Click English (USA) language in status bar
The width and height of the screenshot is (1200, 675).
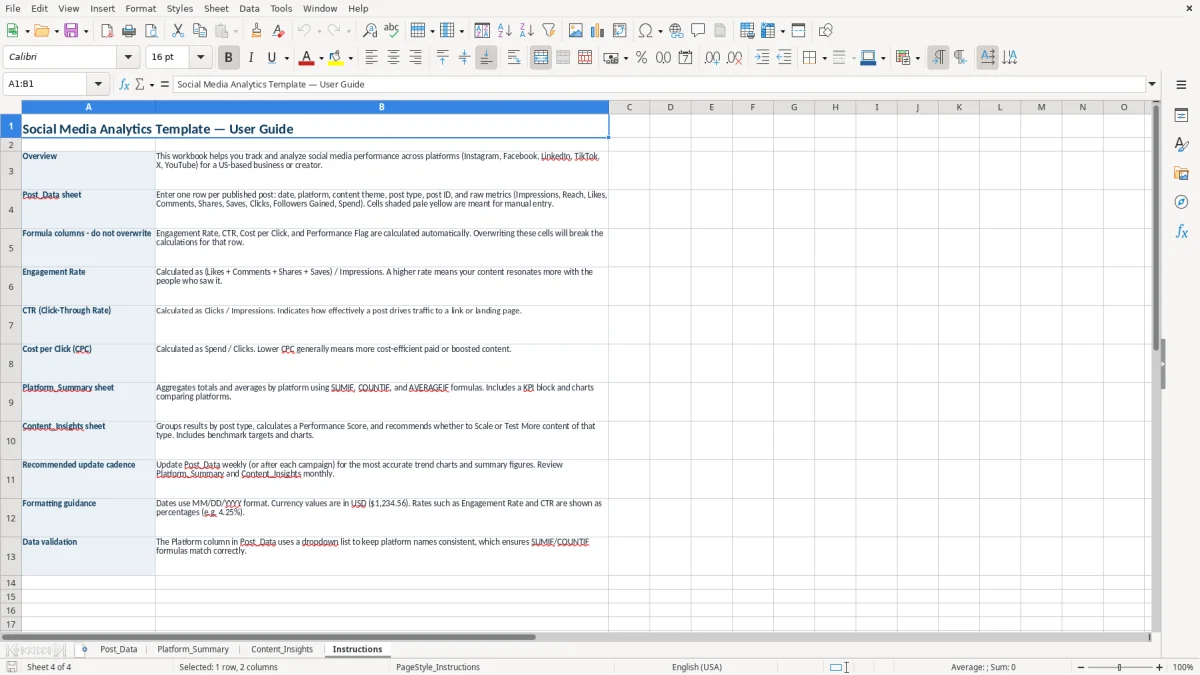click(x=697, y=667)
